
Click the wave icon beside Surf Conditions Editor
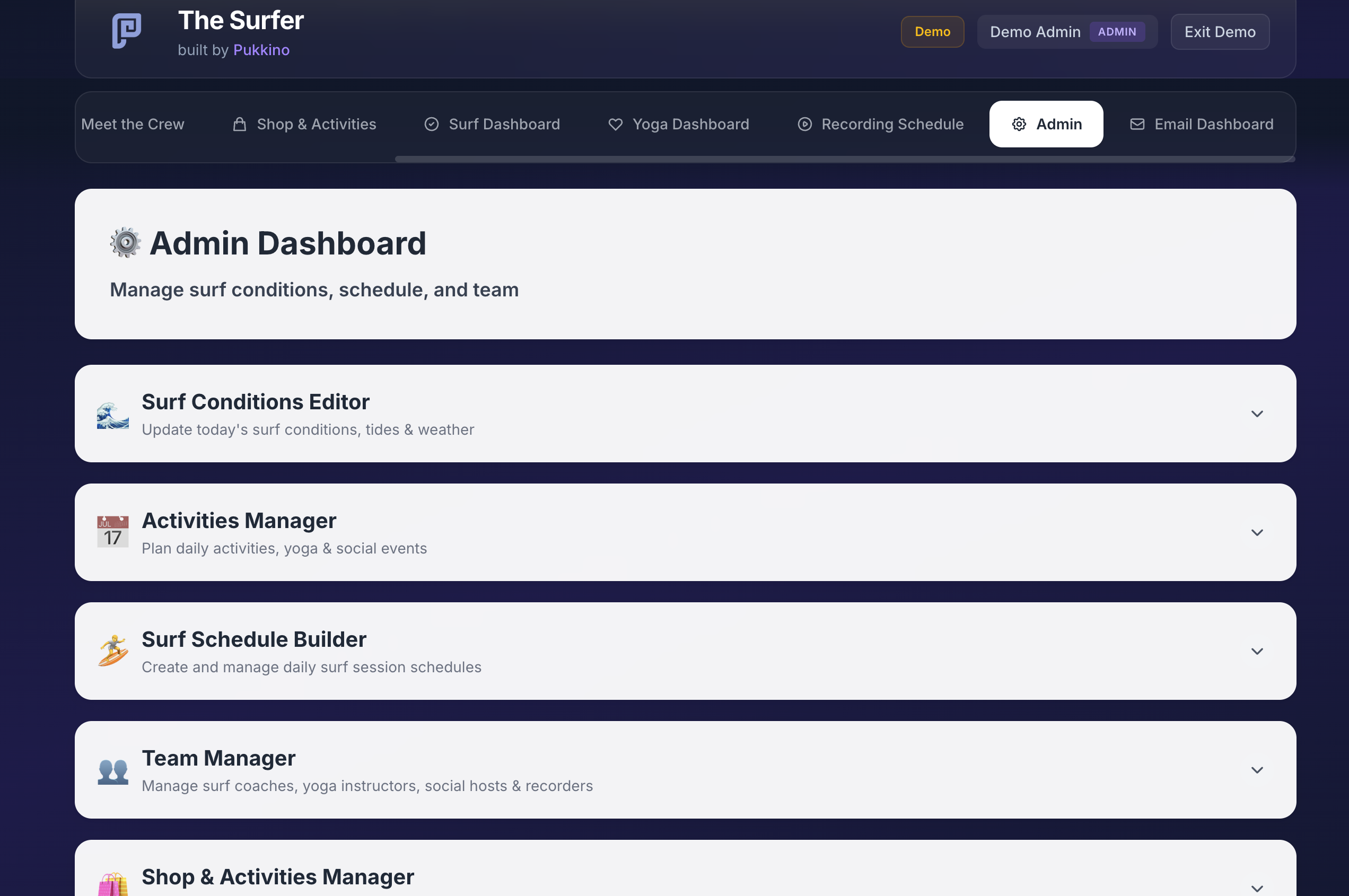pos(112,413)
